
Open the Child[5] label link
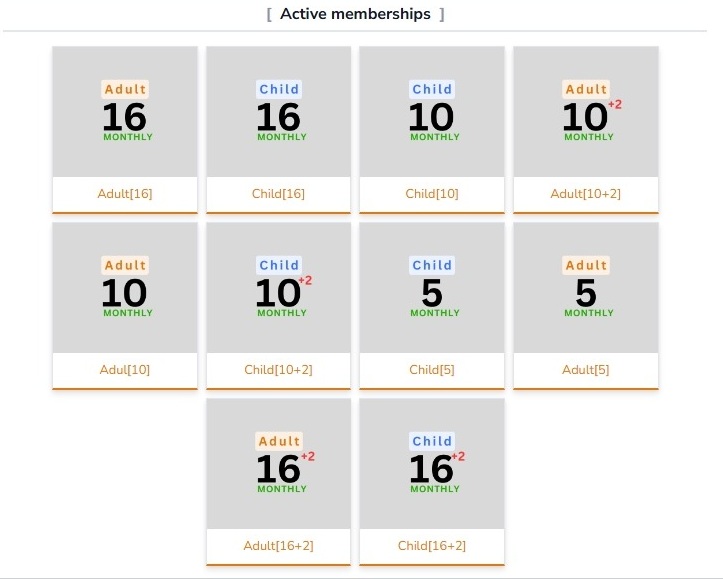(x=432, y=369)
